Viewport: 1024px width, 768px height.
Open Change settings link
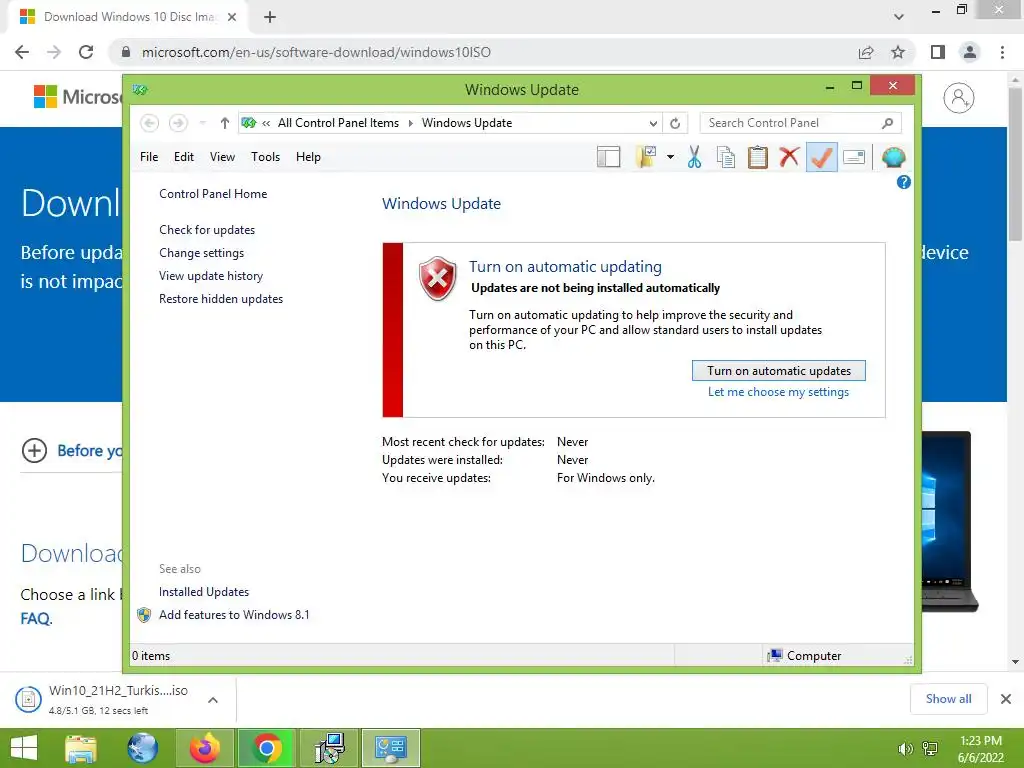pos(201,253)
